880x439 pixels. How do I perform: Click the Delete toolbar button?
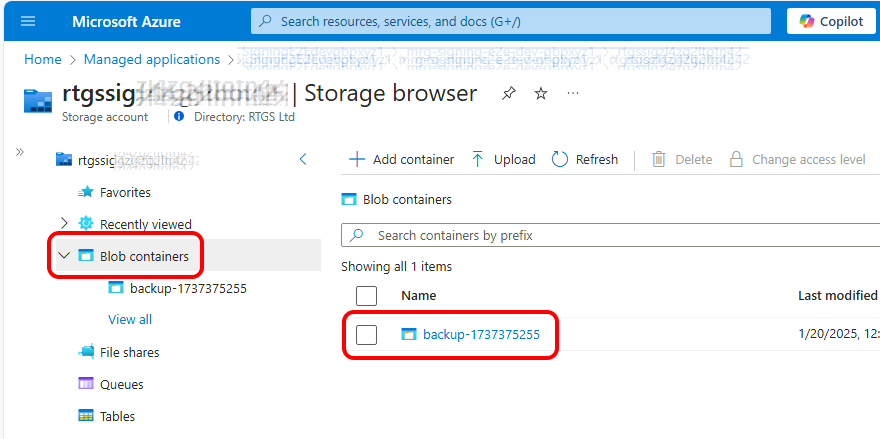click(682, 159)
